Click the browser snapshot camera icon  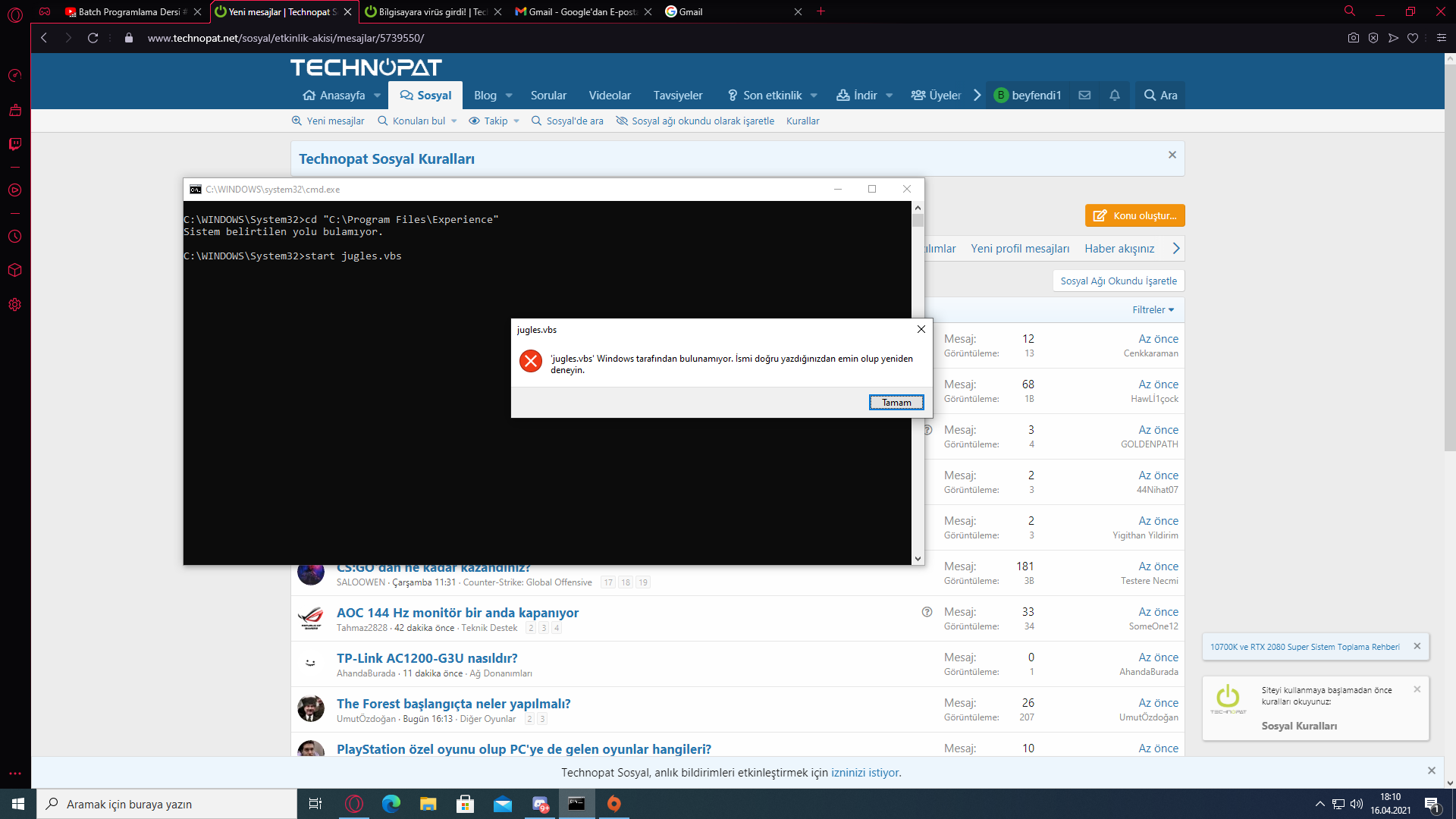pos(1354,38)
